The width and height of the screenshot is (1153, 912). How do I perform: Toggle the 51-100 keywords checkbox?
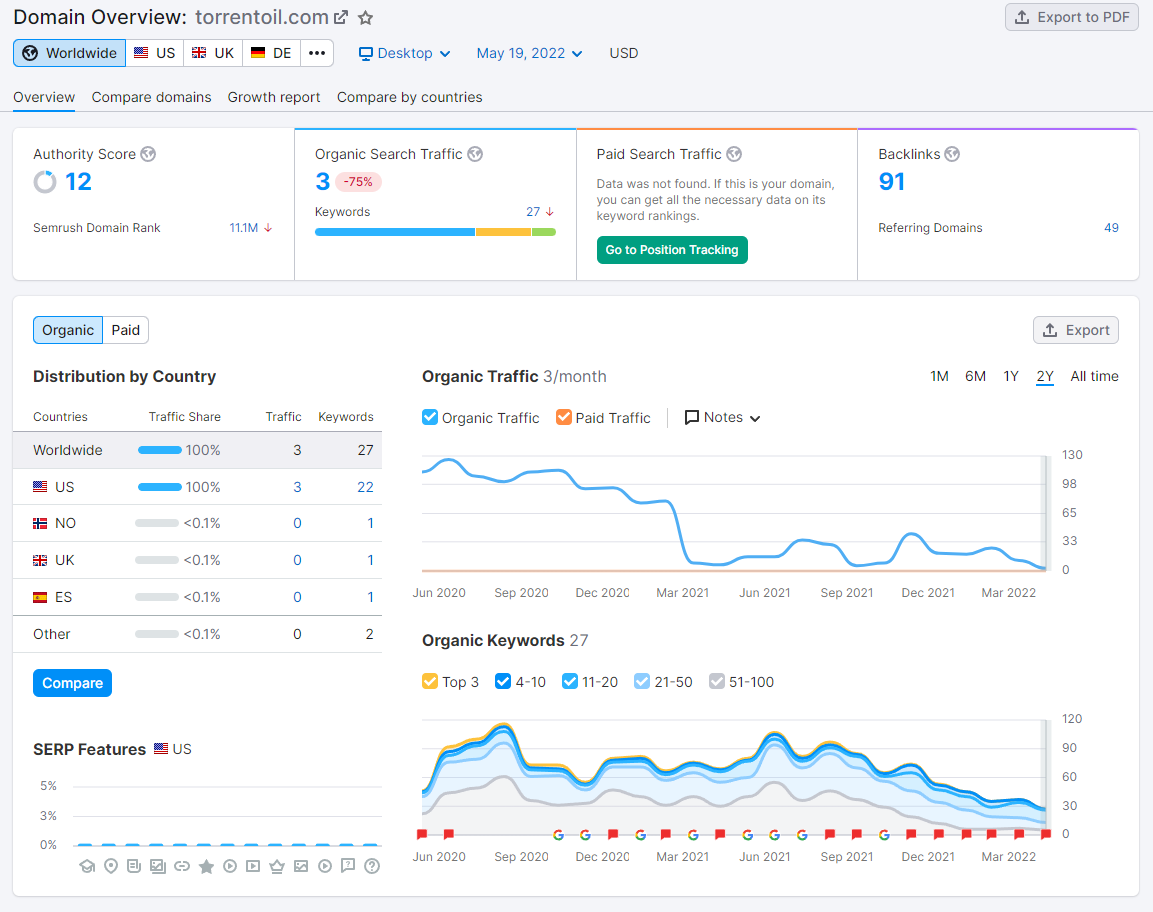click(717, 681)
